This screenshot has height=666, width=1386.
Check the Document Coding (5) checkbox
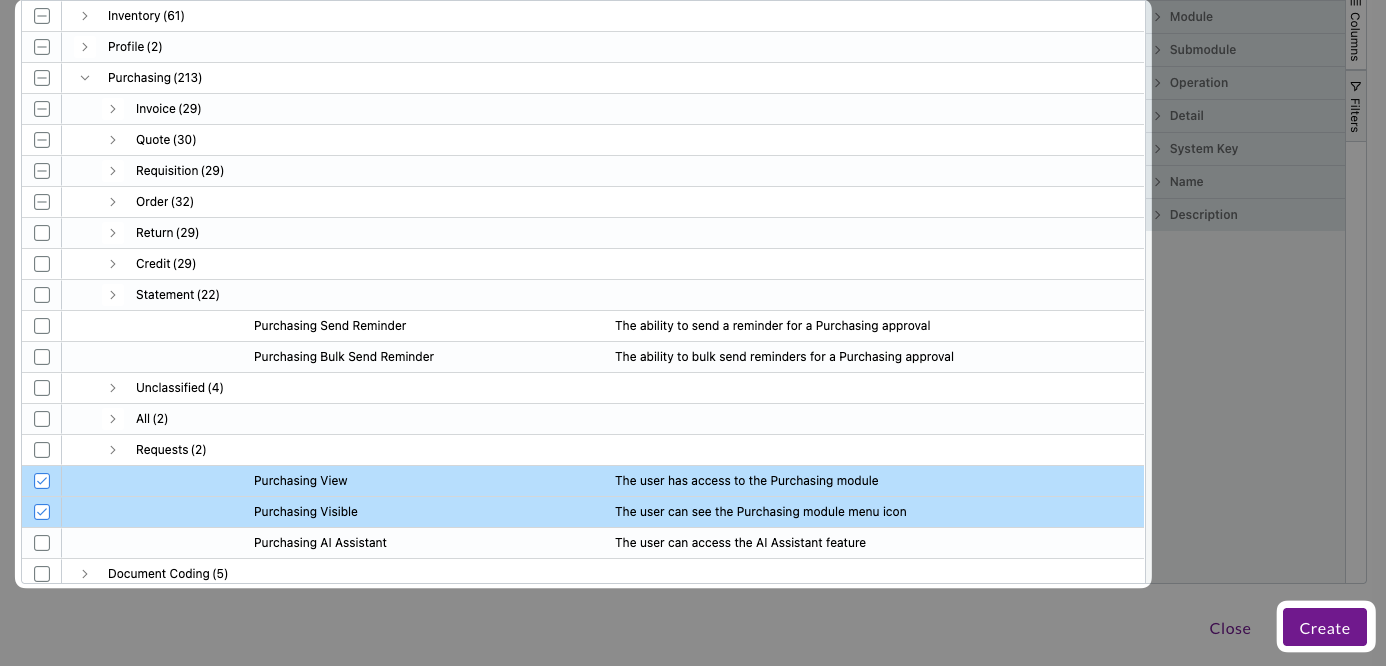pyautogui.click(x=42, y=574)
